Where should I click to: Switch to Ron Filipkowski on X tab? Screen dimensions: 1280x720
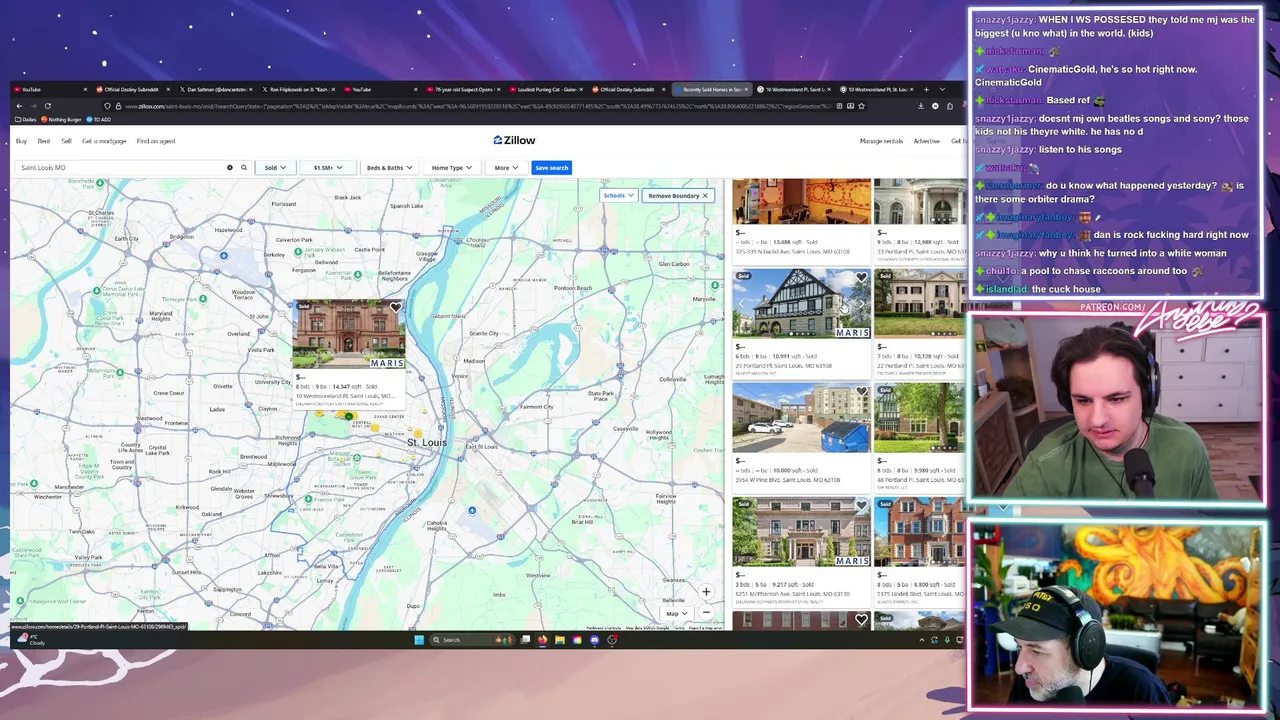(298, 89)
